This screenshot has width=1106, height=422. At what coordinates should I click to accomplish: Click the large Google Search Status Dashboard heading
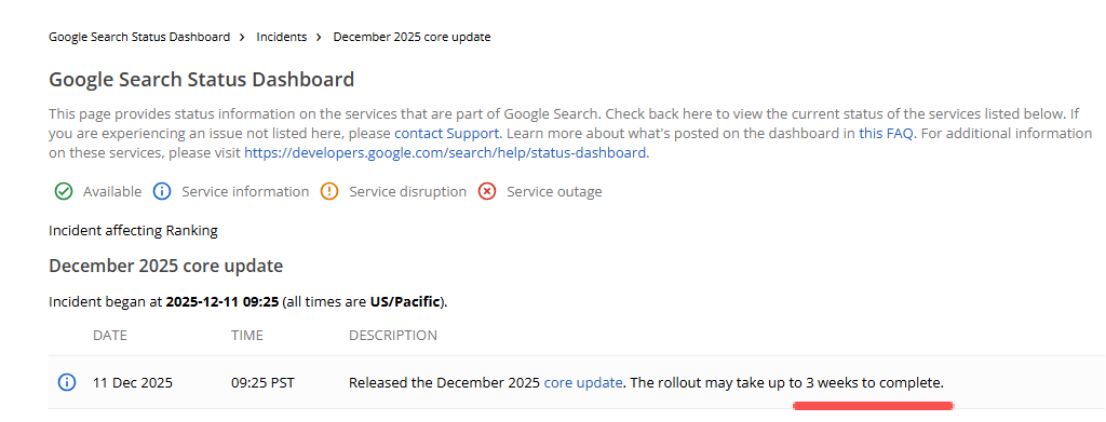coord(201,79)
